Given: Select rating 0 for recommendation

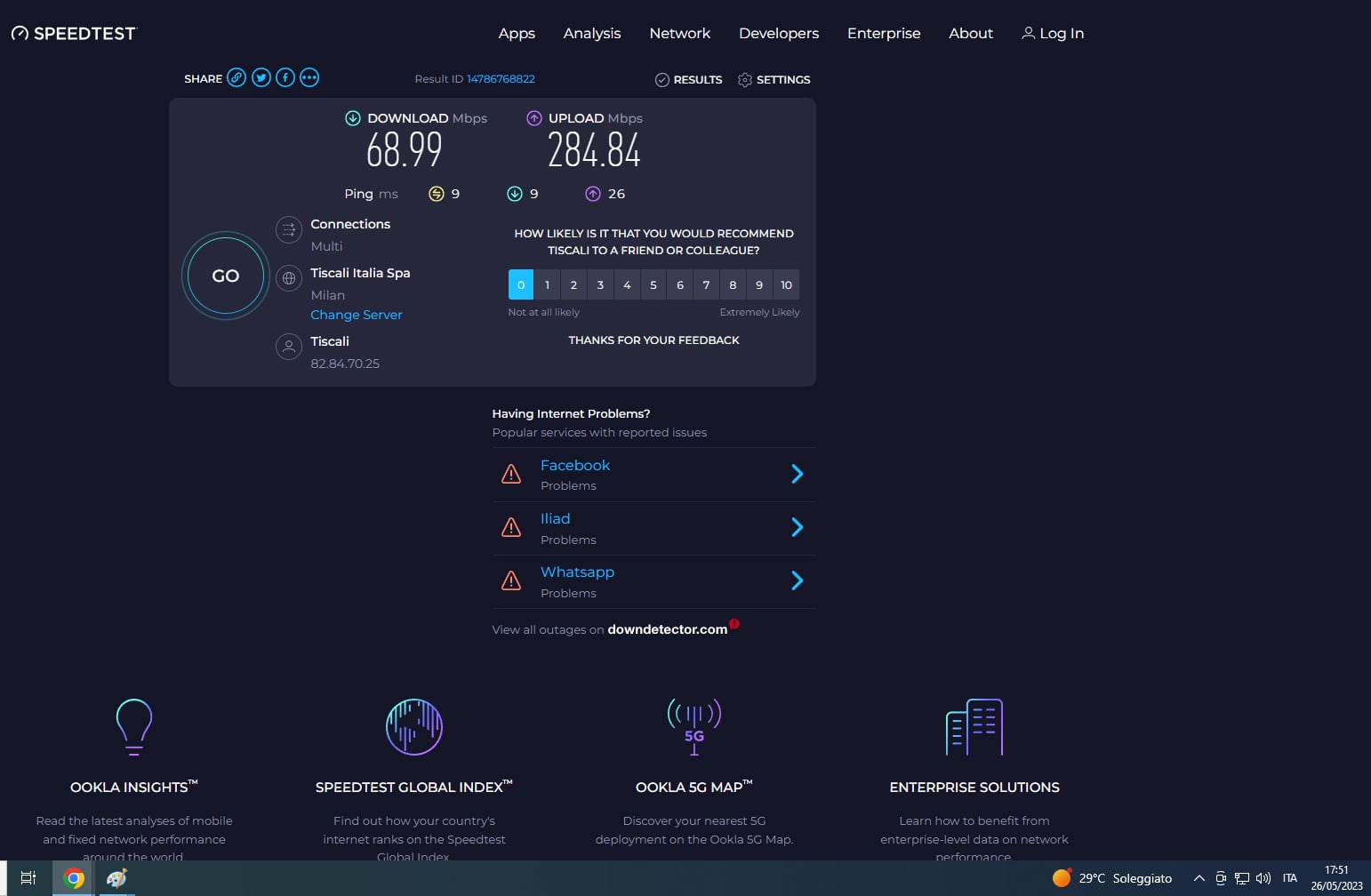Looking at the screenshot, I should tap(521, 284).
